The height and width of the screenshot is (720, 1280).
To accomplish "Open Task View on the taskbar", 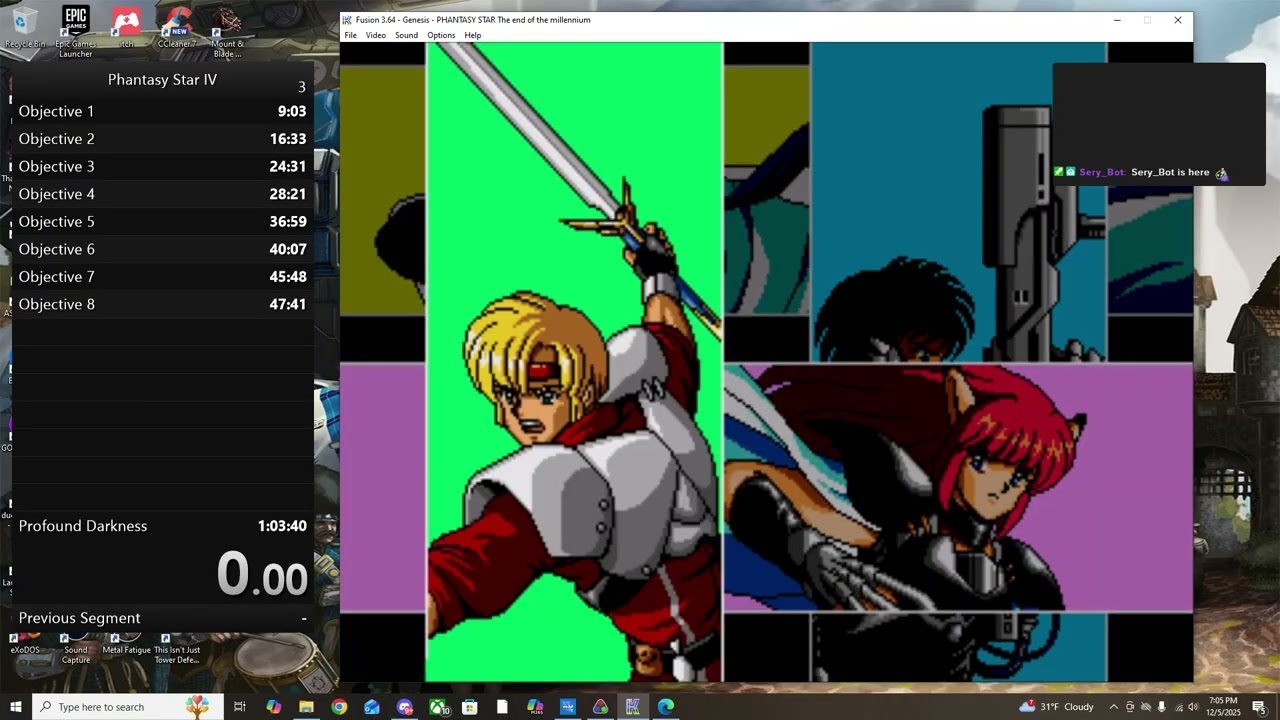I will 240,707.
